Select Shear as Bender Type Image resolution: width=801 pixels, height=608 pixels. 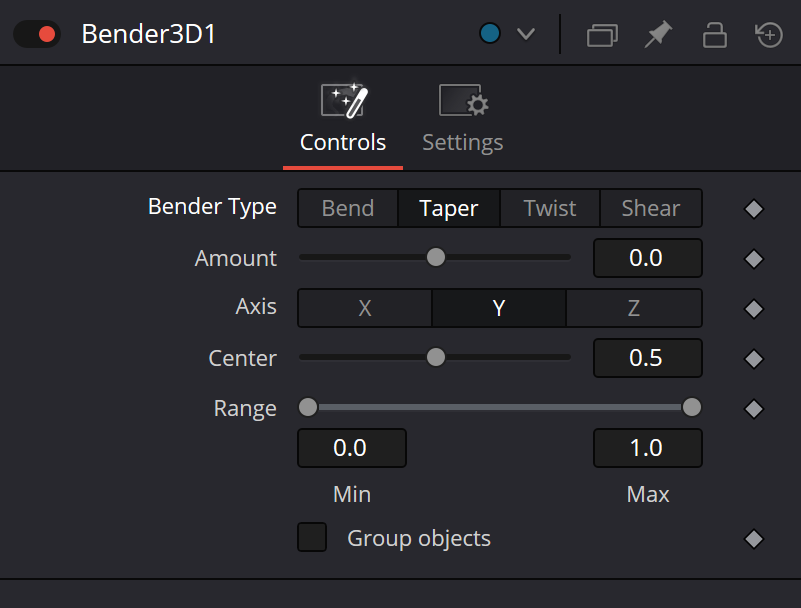[651, 208]
